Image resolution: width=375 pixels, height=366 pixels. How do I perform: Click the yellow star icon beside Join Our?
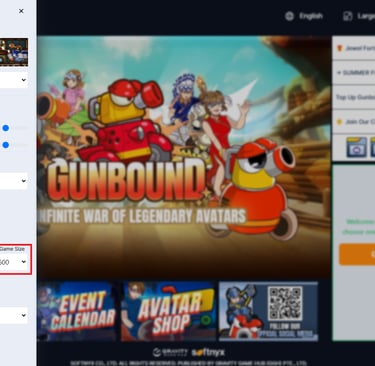[339, 122]
